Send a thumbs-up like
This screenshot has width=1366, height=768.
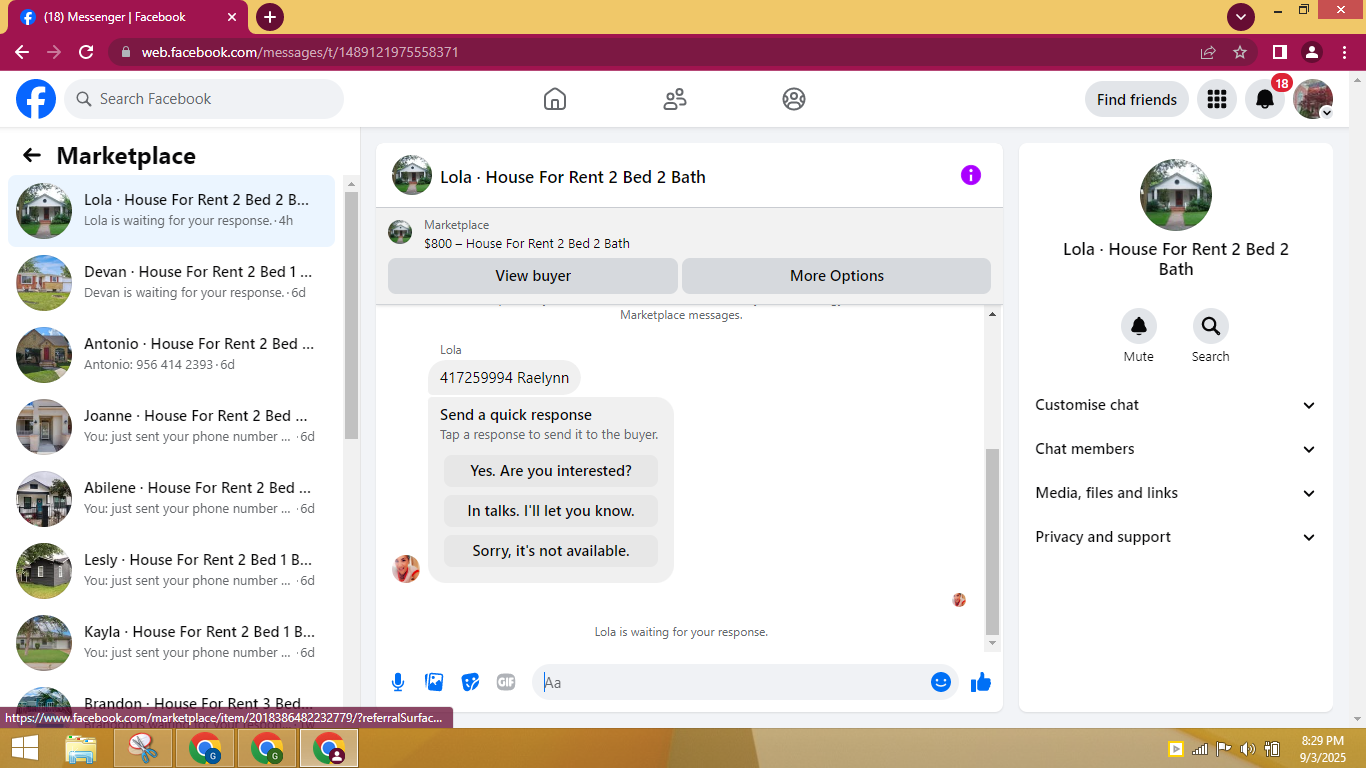(981, 682)
